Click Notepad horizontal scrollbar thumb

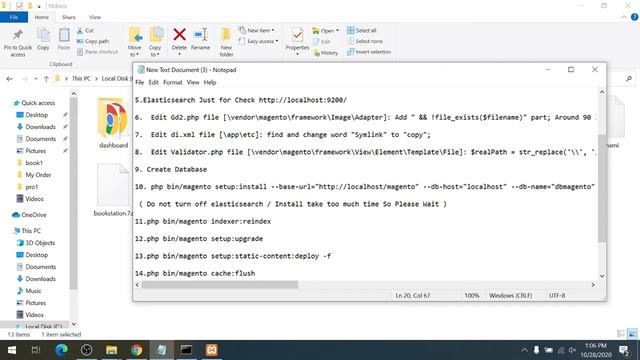[x=220, y=284]
